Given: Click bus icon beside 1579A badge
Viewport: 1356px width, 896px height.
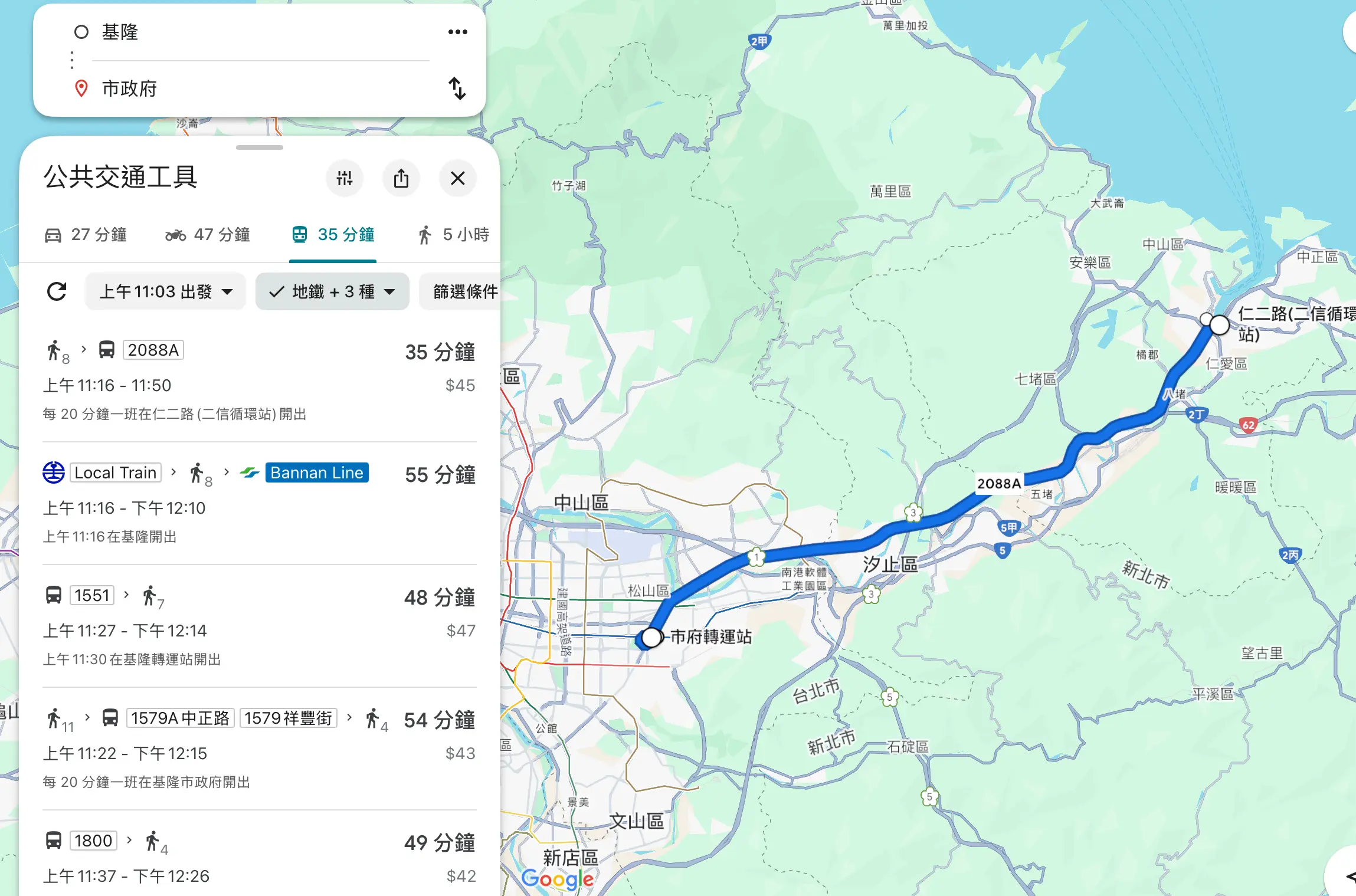Looking at the screenshot, I should pyautogui.click(x=110, y=718).
